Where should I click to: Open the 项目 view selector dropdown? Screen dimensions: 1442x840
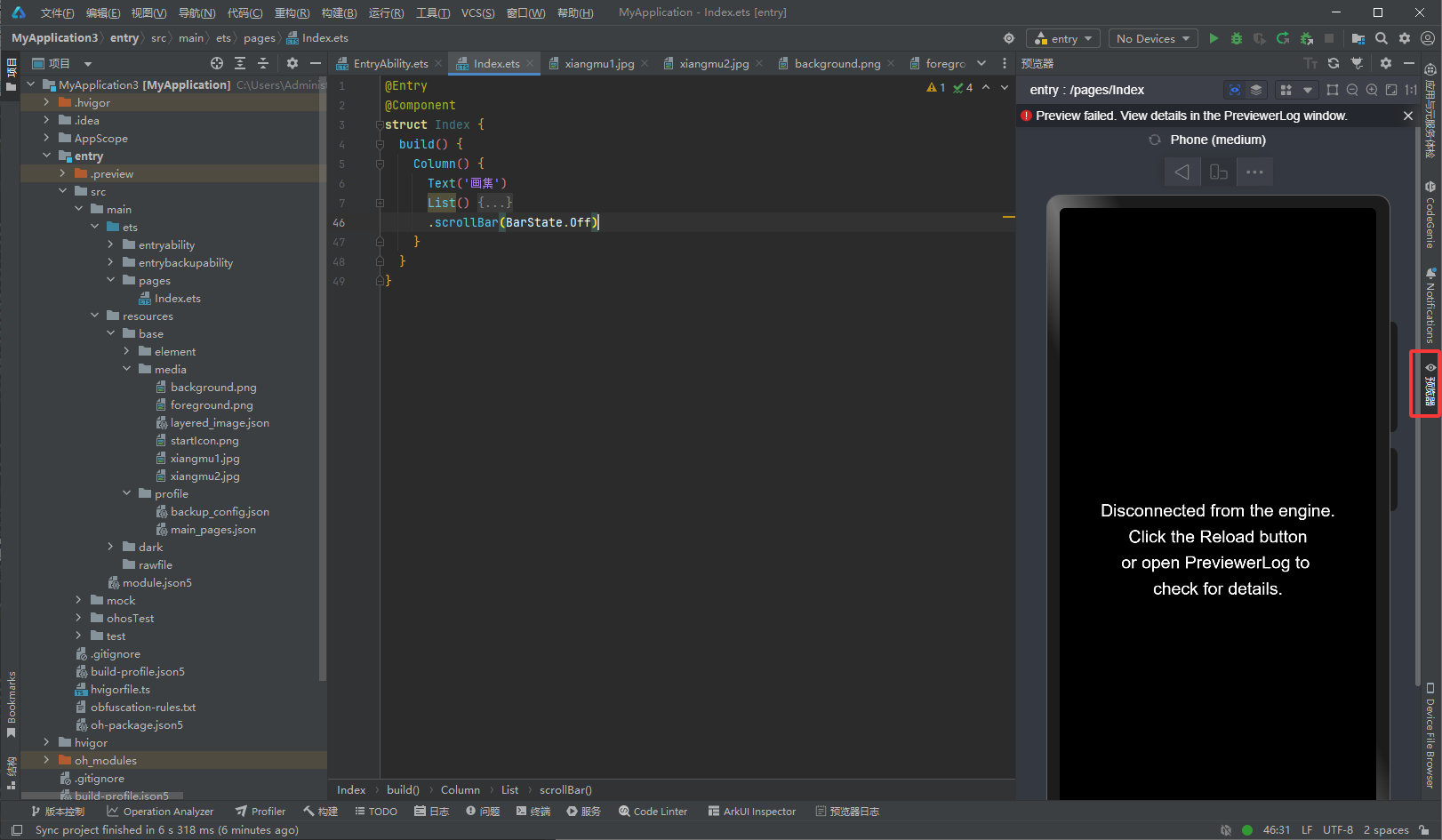62,63
